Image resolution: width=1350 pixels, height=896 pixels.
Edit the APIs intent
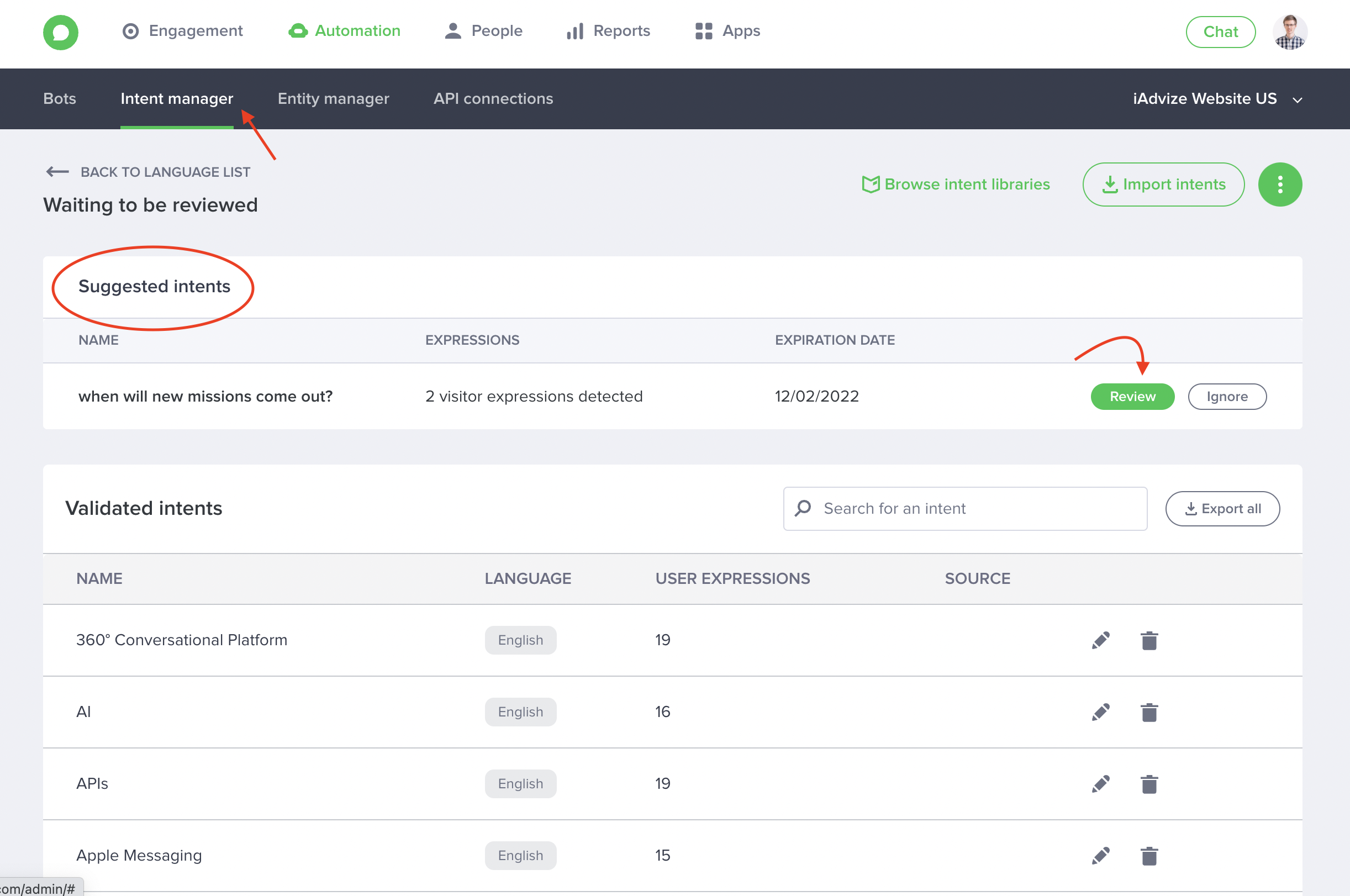[x=1100, y=784]
